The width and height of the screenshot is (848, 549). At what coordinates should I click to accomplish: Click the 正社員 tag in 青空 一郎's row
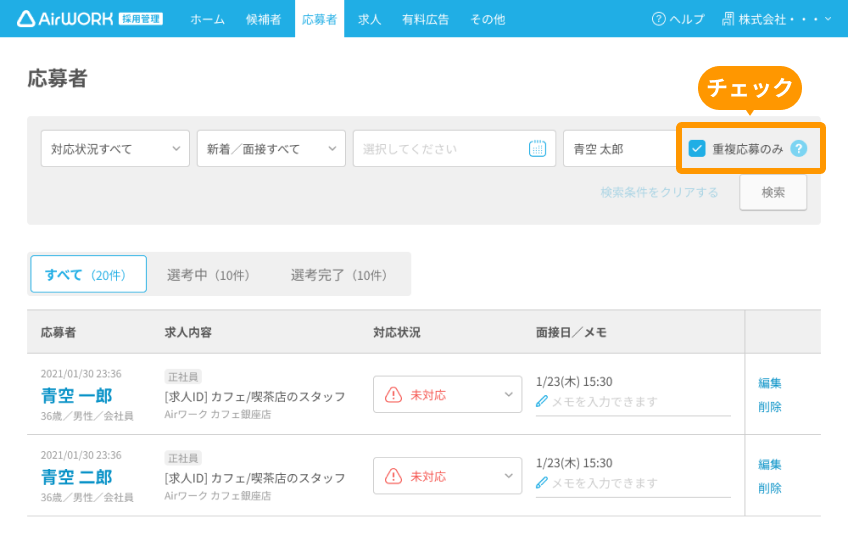[183, 376]
